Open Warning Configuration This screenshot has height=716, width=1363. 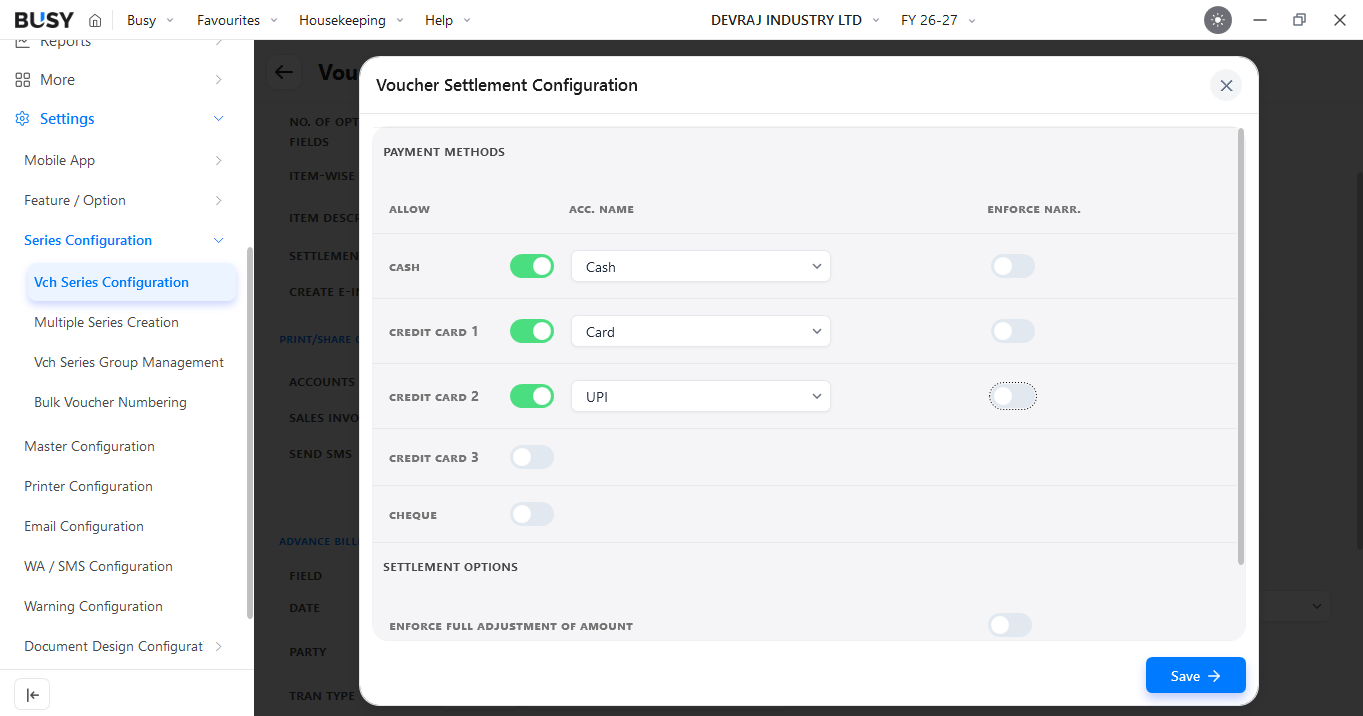[x=93, y=606]
